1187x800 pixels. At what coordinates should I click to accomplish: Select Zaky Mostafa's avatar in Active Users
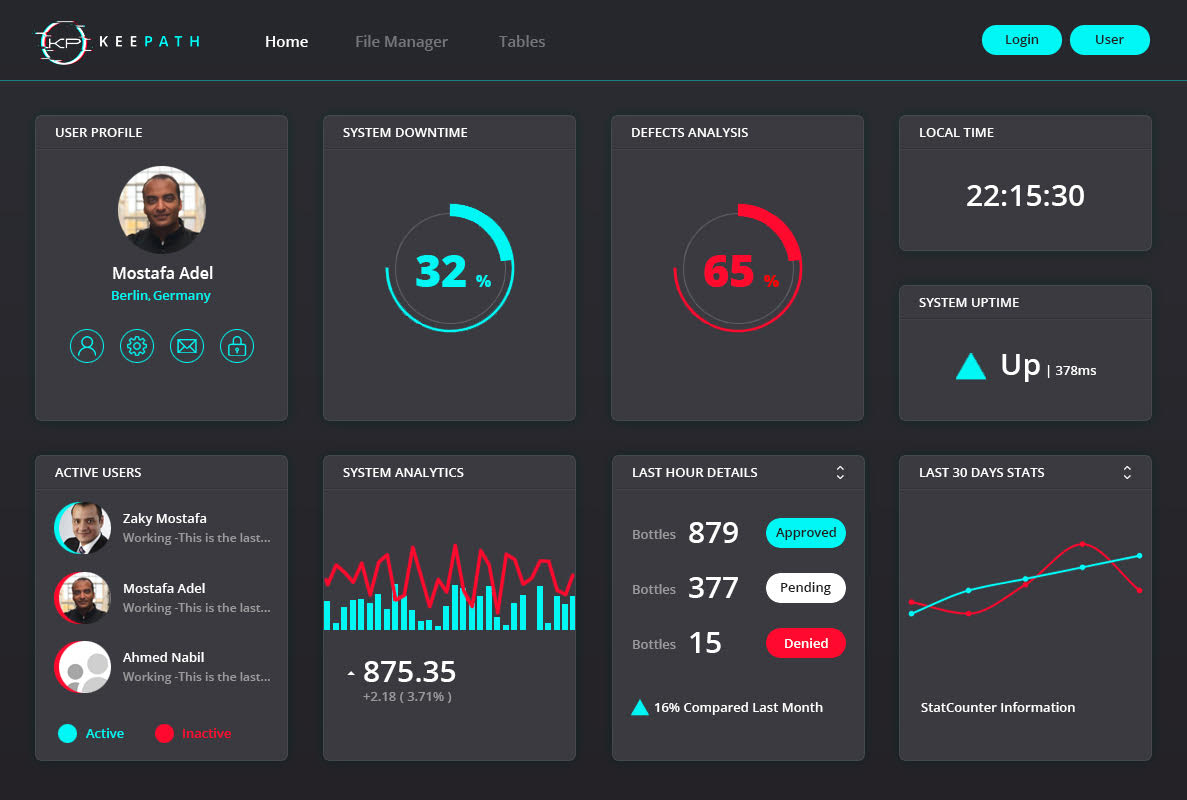(82, 528)
